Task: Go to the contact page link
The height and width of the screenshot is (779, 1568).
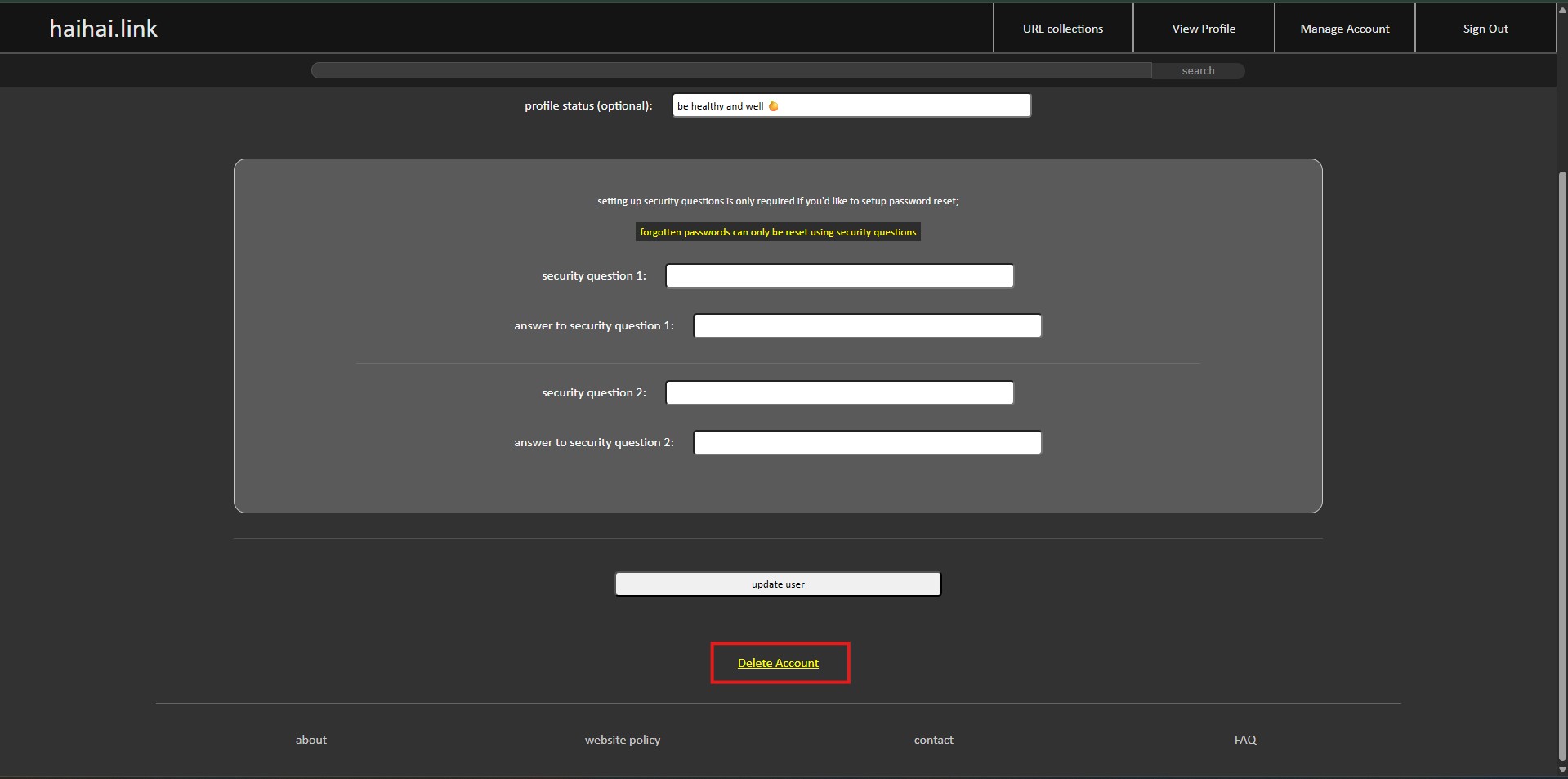Action: pyautogui.click(x=933, y=740)
